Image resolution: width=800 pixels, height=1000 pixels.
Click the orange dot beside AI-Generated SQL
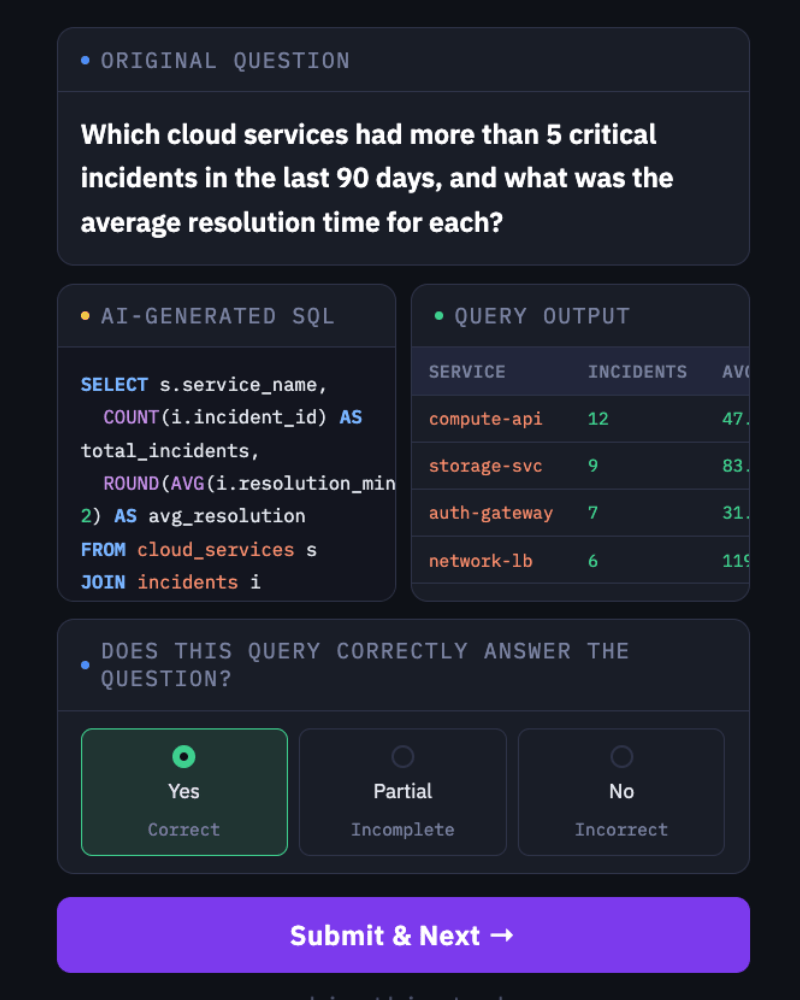[x=85, y=316]
